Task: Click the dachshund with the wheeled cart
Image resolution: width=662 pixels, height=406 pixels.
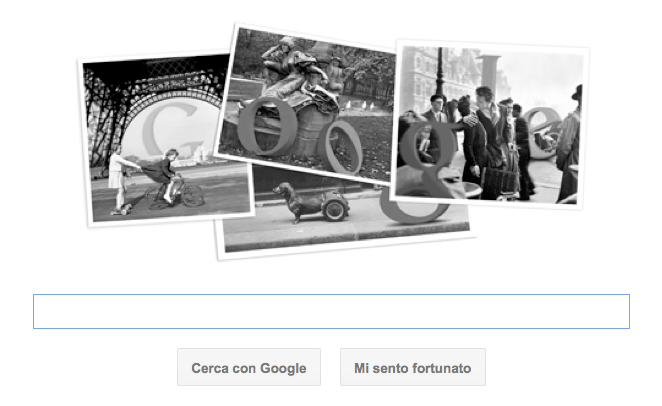Action: point(312,202)
